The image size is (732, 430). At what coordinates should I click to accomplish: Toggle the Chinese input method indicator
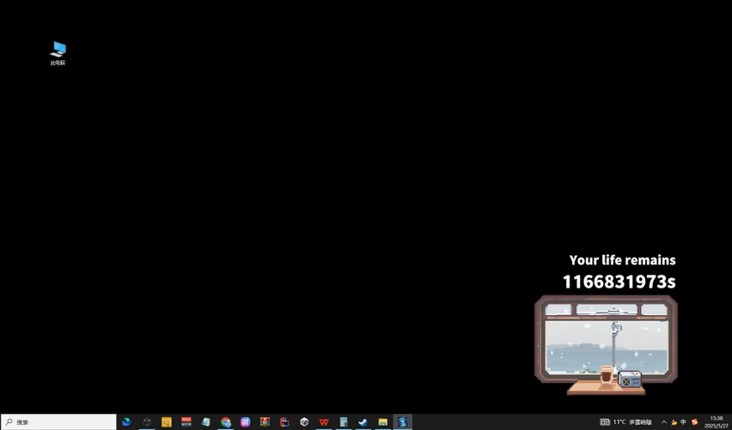click(x=684, y=422)
